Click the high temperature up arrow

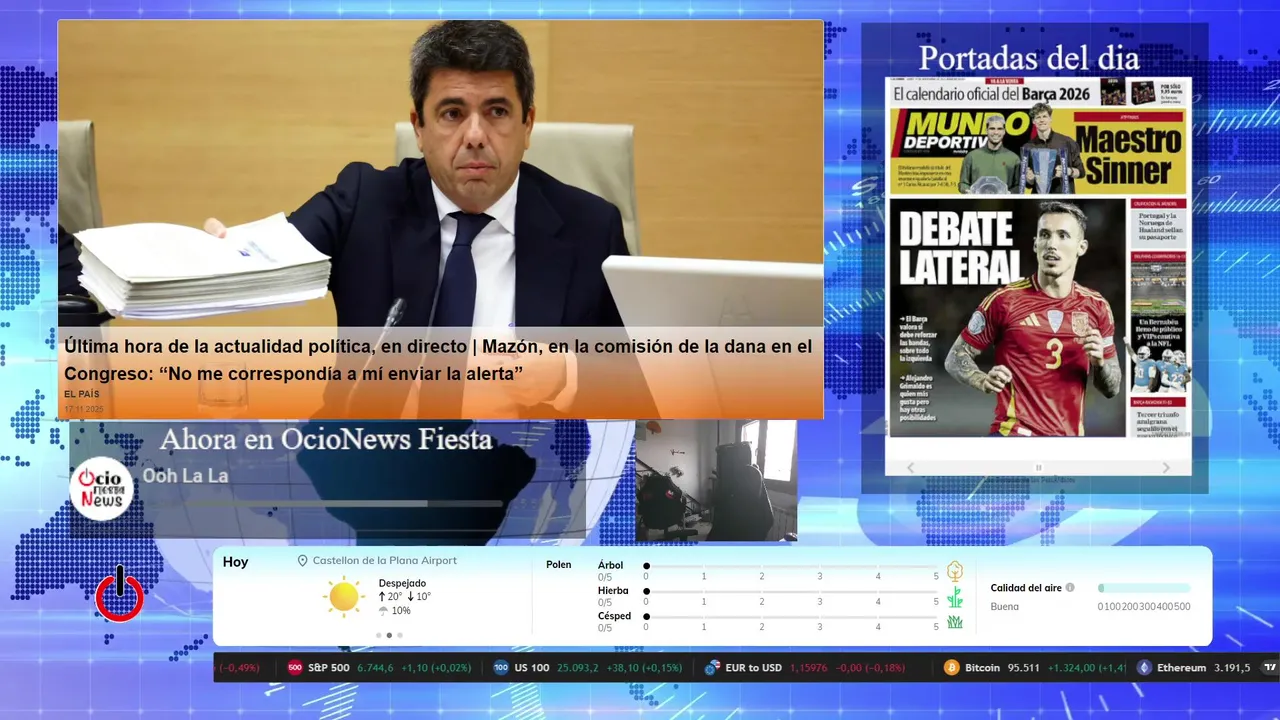click(382, 597)
